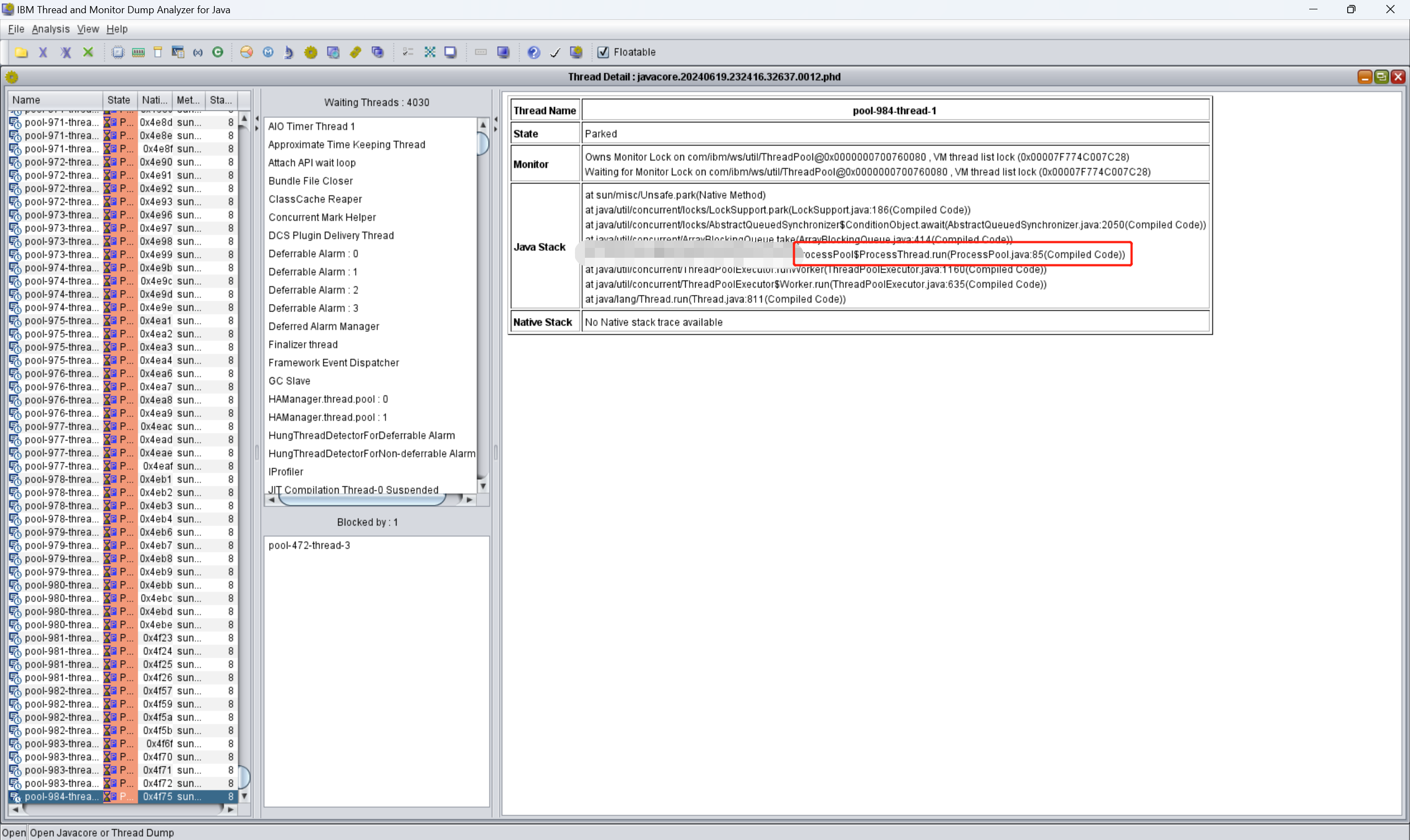The image size is (1410, 840).
Task: Click the Nati... column header
Action: tap(155, 100)
